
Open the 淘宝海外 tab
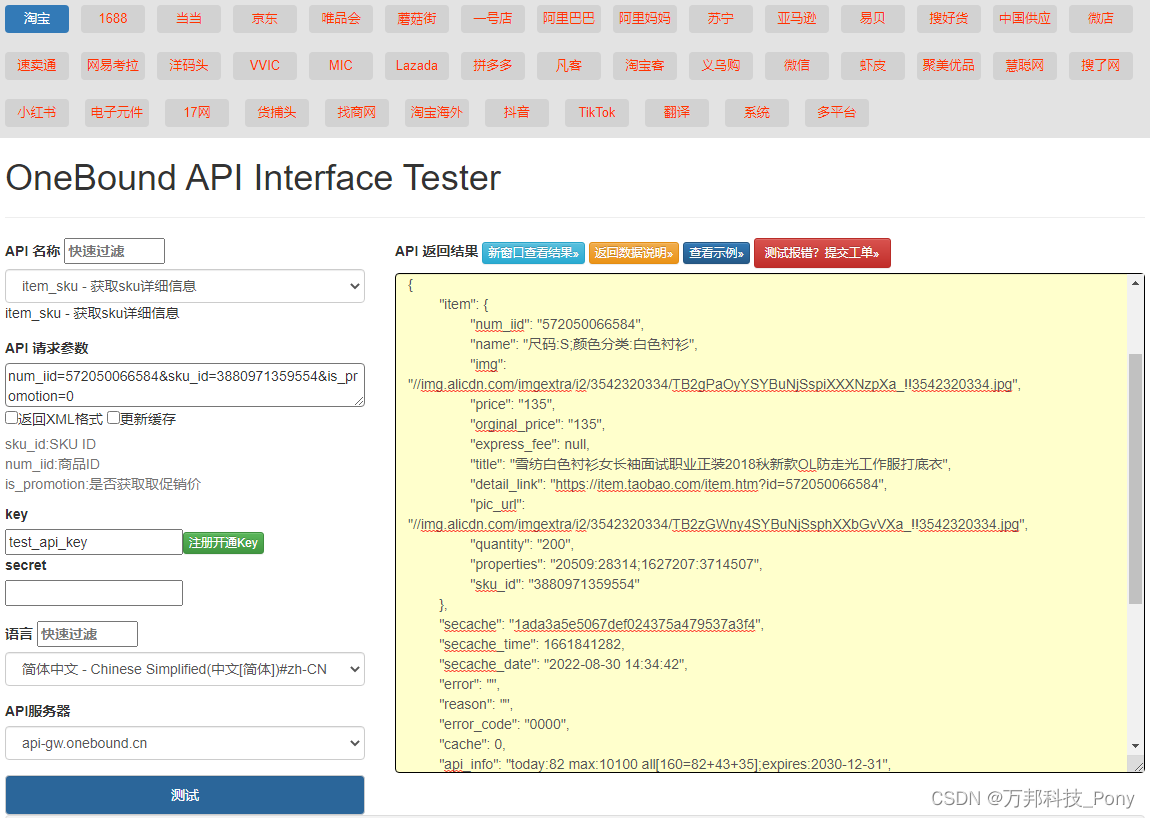point(436,112)
